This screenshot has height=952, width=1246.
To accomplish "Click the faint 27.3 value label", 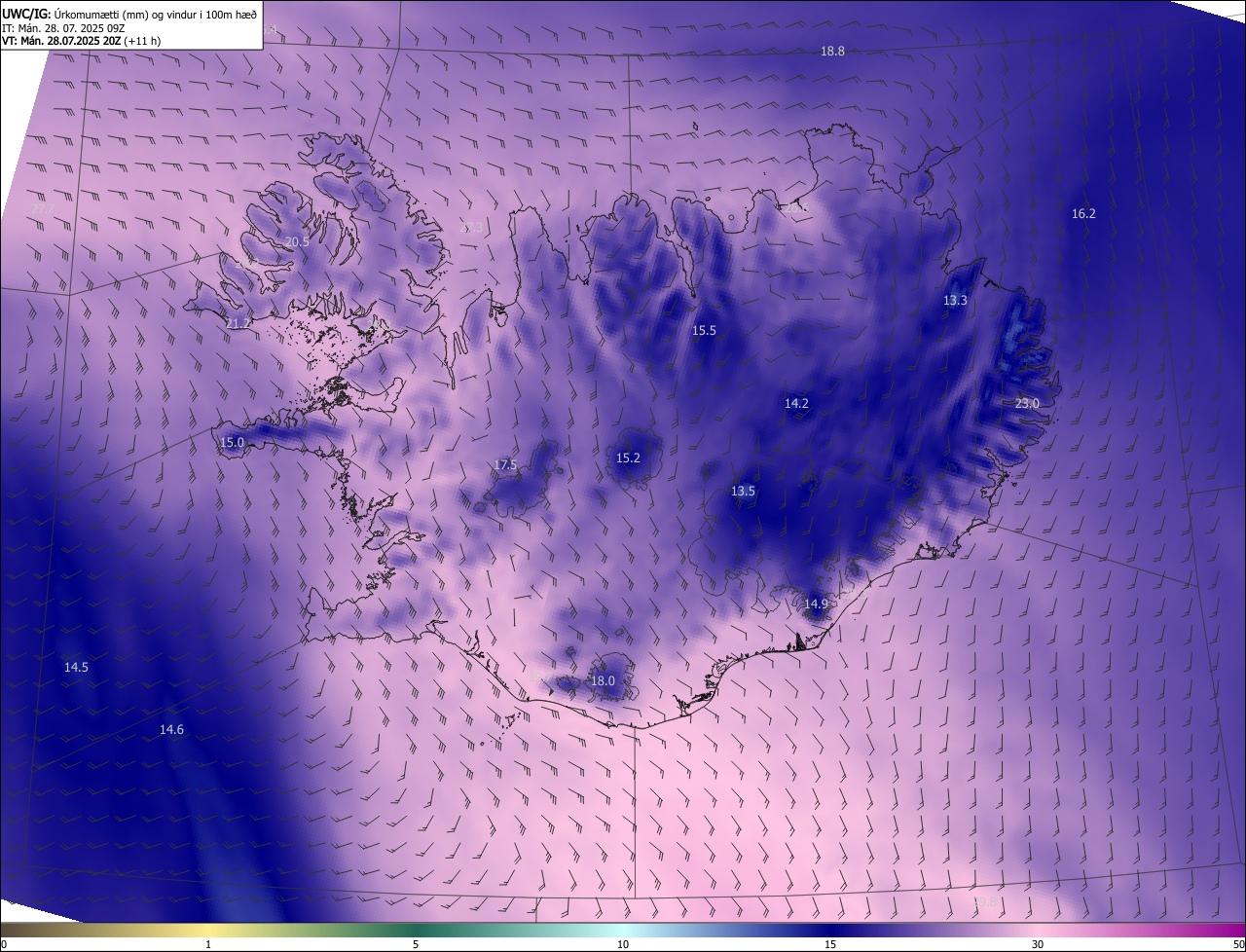I will pyautogui.click(x=470, y=227).
